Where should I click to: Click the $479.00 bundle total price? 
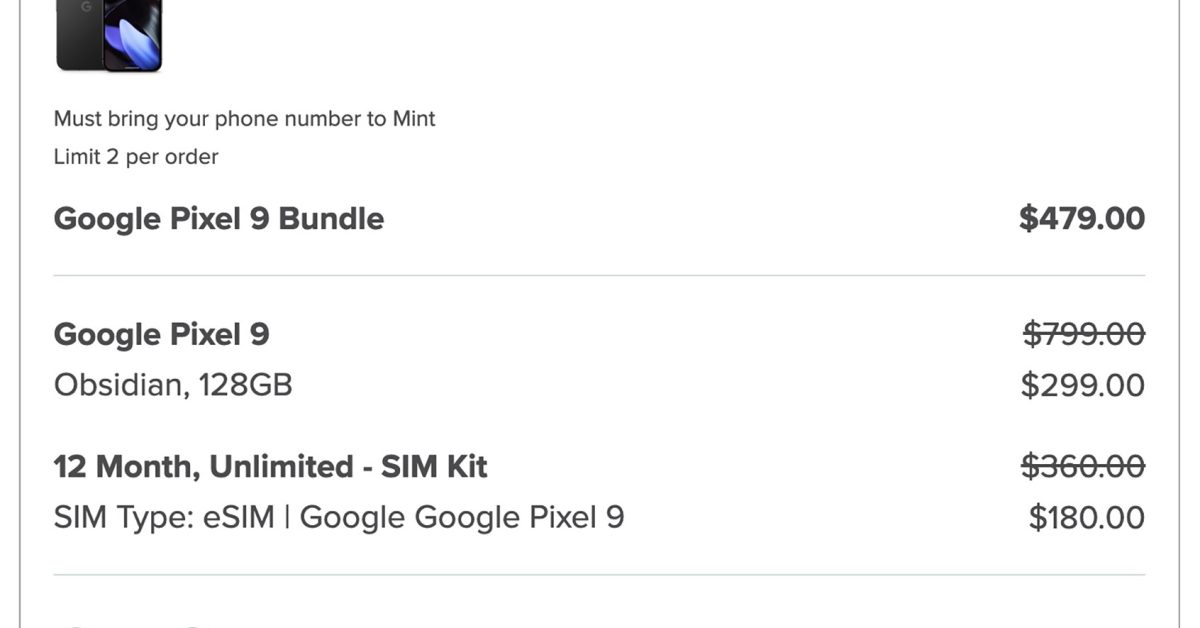tap(1081, 219)
